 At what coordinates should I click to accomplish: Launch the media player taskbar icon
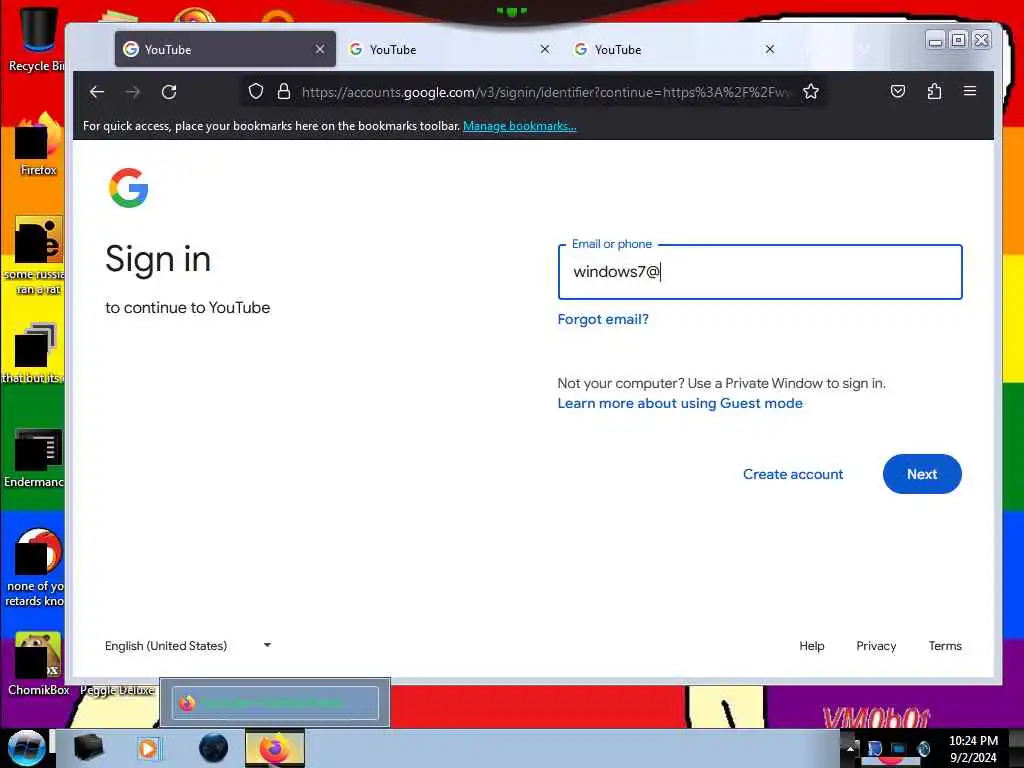pyautogui.click(x=148, y=748)
